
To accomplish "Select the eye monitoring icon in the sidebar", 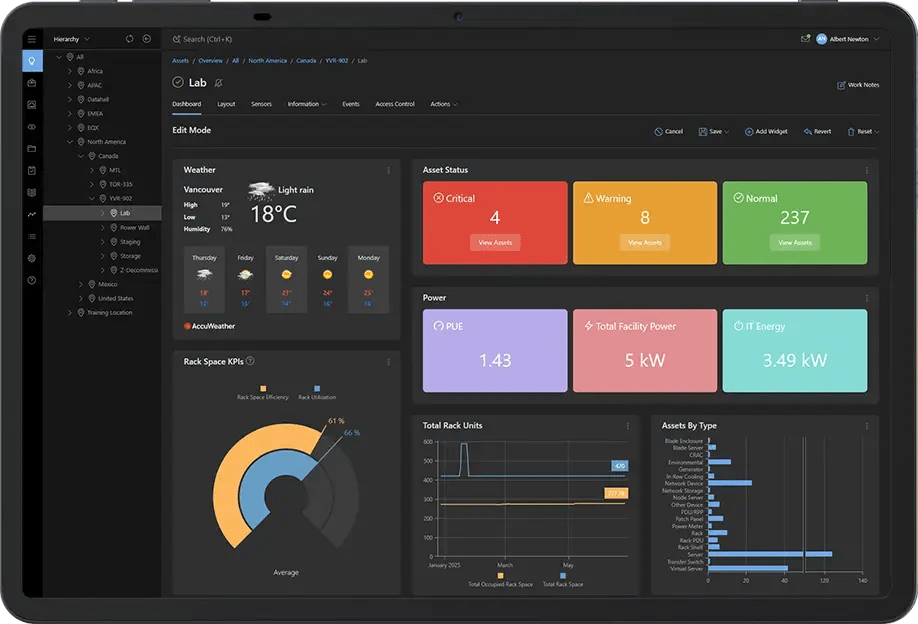I will point(31,126).
